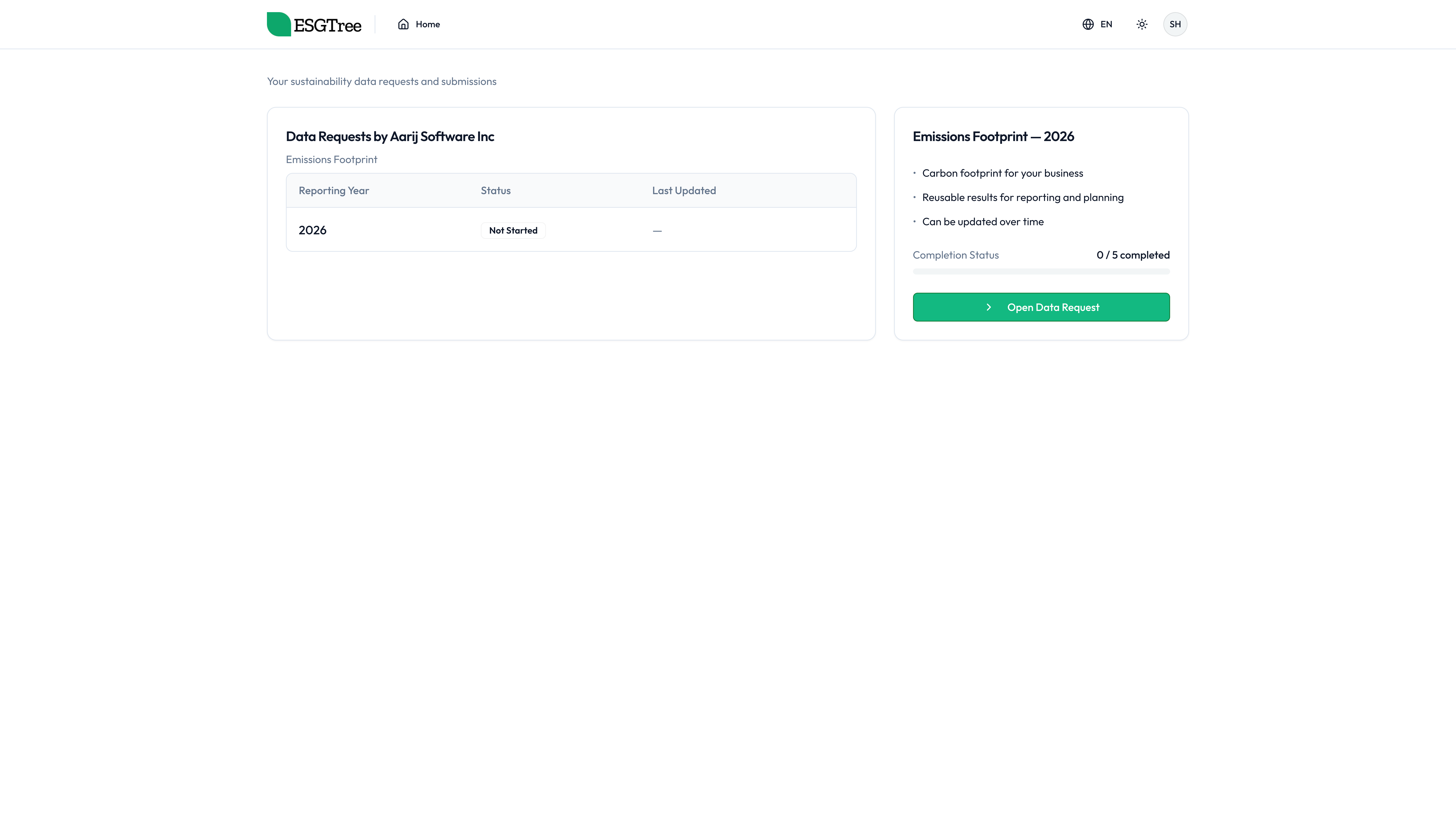Open the EN language dropdown

[x=1097, y=24]
